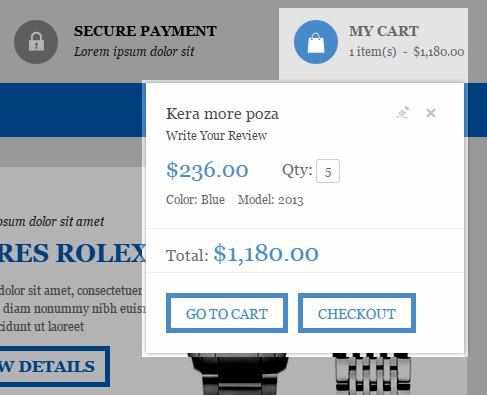Viewport: 487px width, 395px height.
Task: Open the Write Your Review link
Action: click(216, 136)
